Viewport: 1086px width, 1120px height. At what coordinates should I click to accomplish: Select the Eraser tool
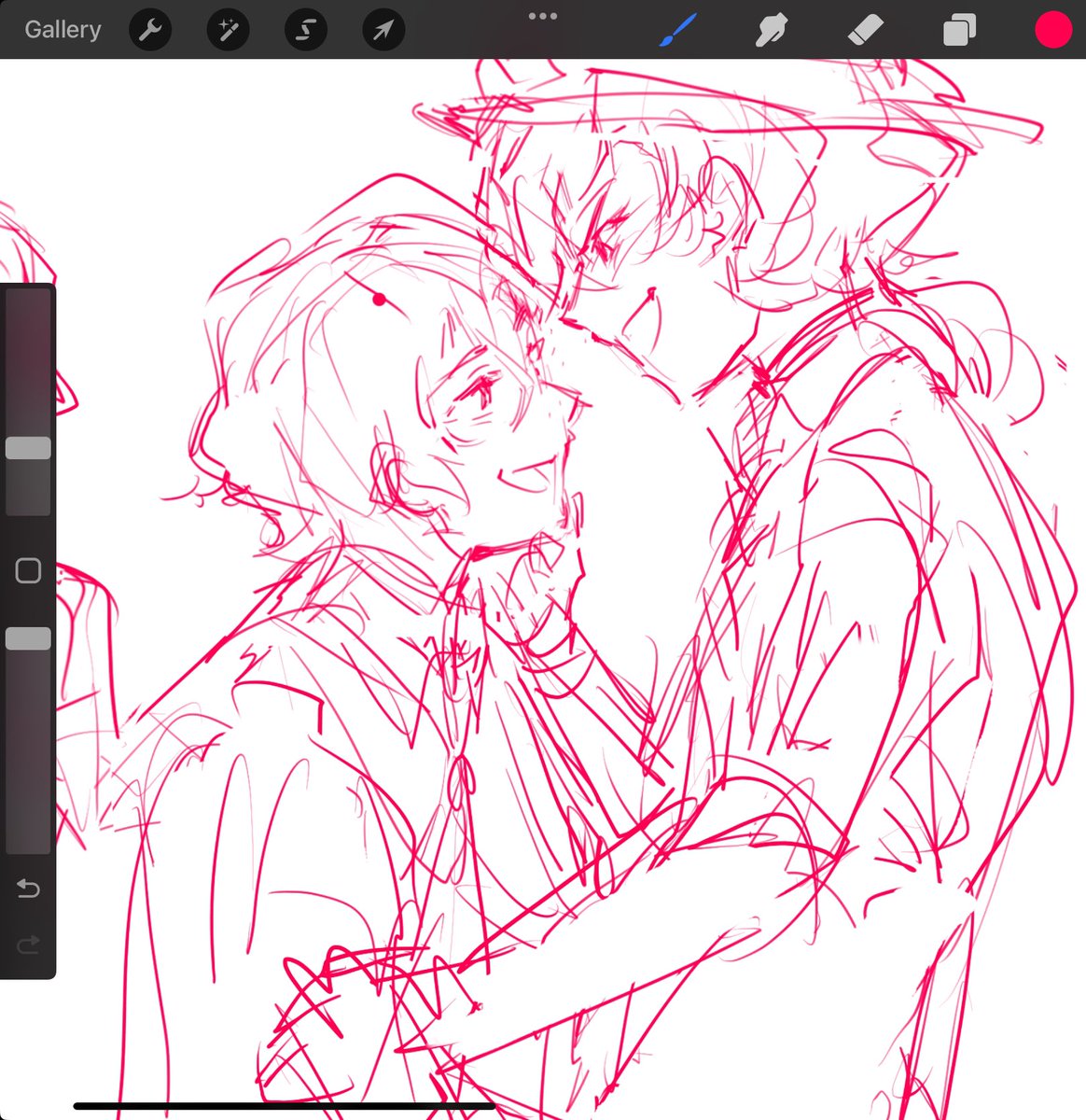865,30
